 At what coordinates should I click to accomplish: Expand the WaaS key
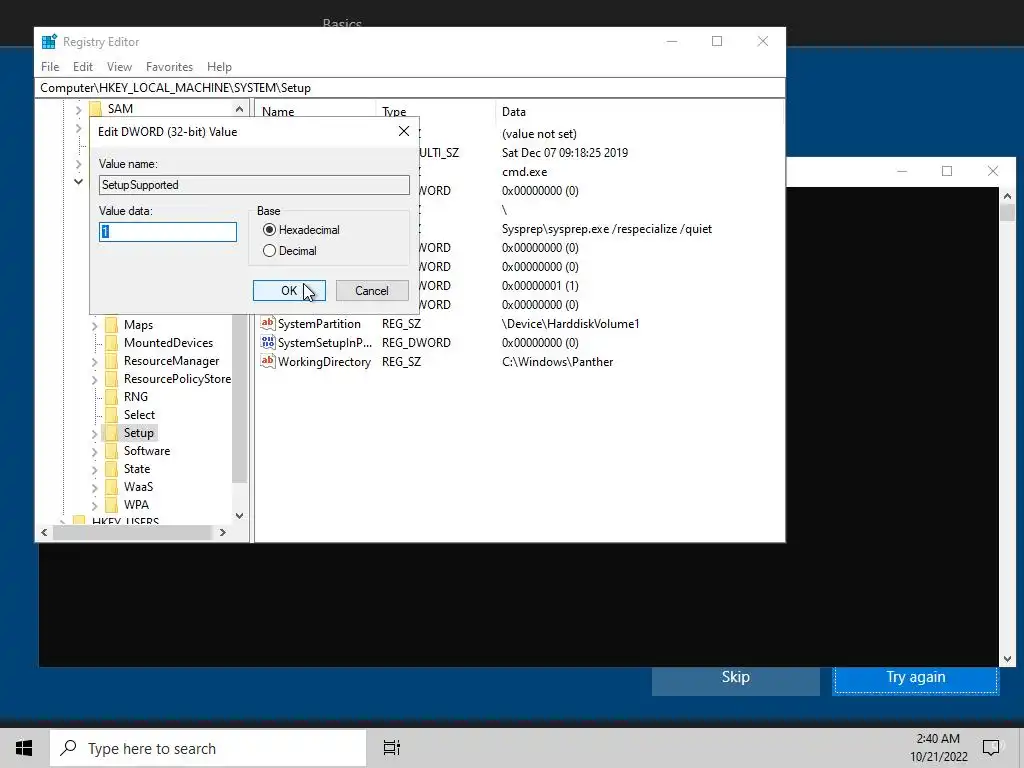(95, 487)
